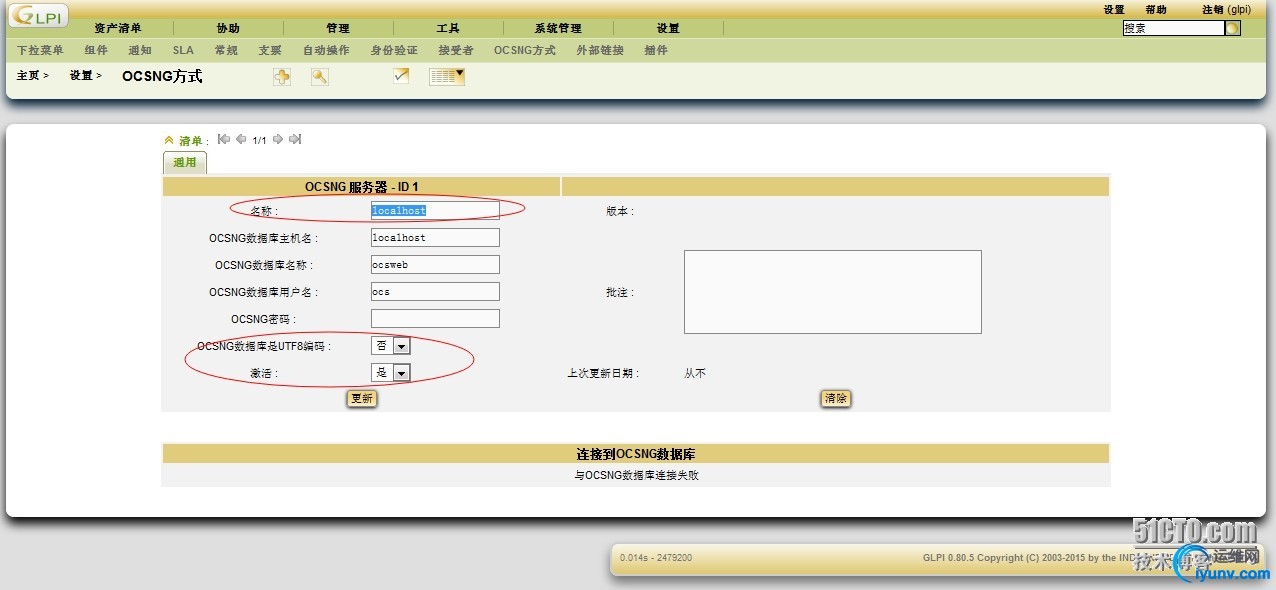This screenshot has height=590, width=1276.
Task: Go to last record arrow icon
Action: point(295,139)
